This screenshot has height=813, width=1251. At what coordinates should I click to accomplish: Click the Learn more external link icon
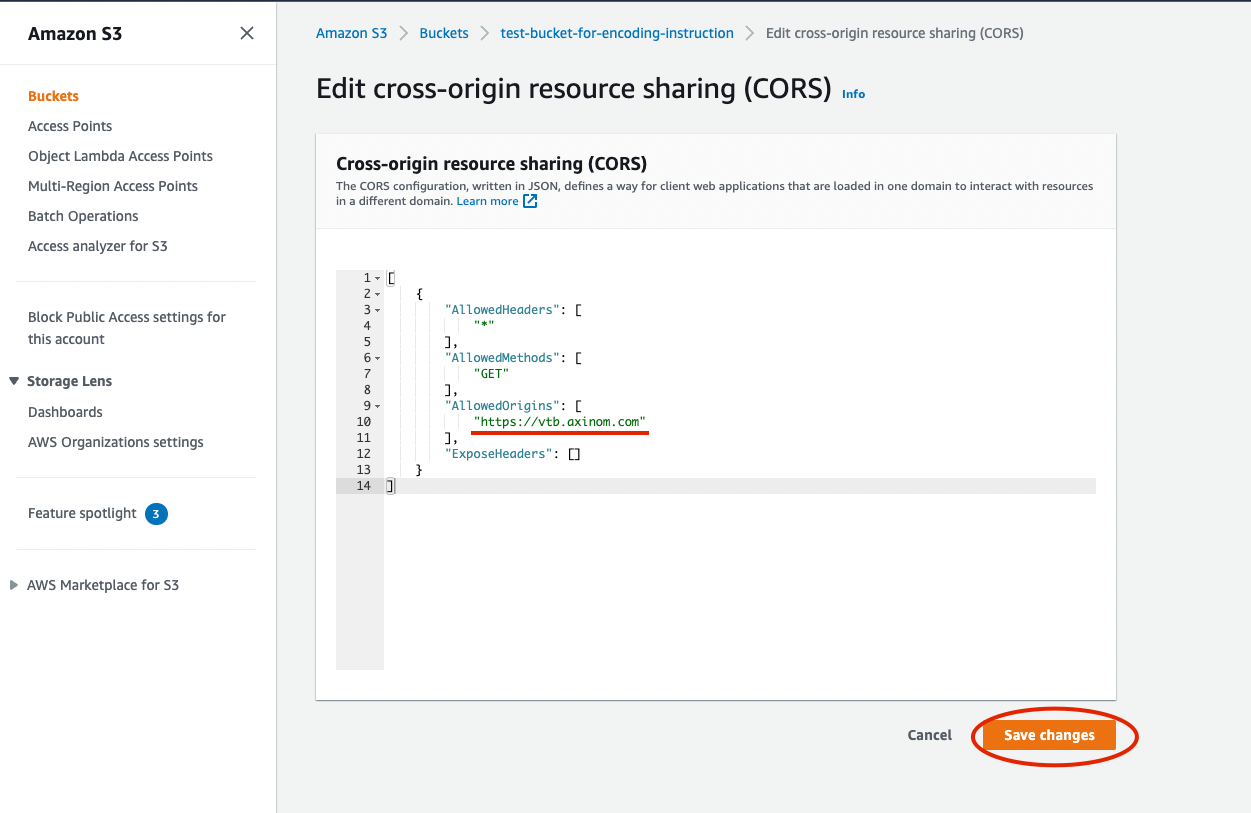pos(530,201)
